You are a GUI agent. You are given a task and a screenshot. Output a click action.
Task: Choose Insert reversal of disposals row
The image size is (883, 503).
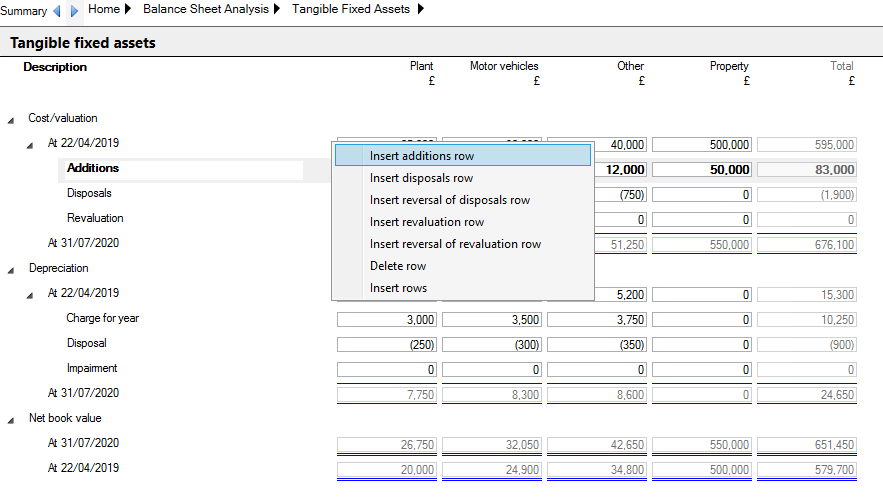click(x=463, y=200)
